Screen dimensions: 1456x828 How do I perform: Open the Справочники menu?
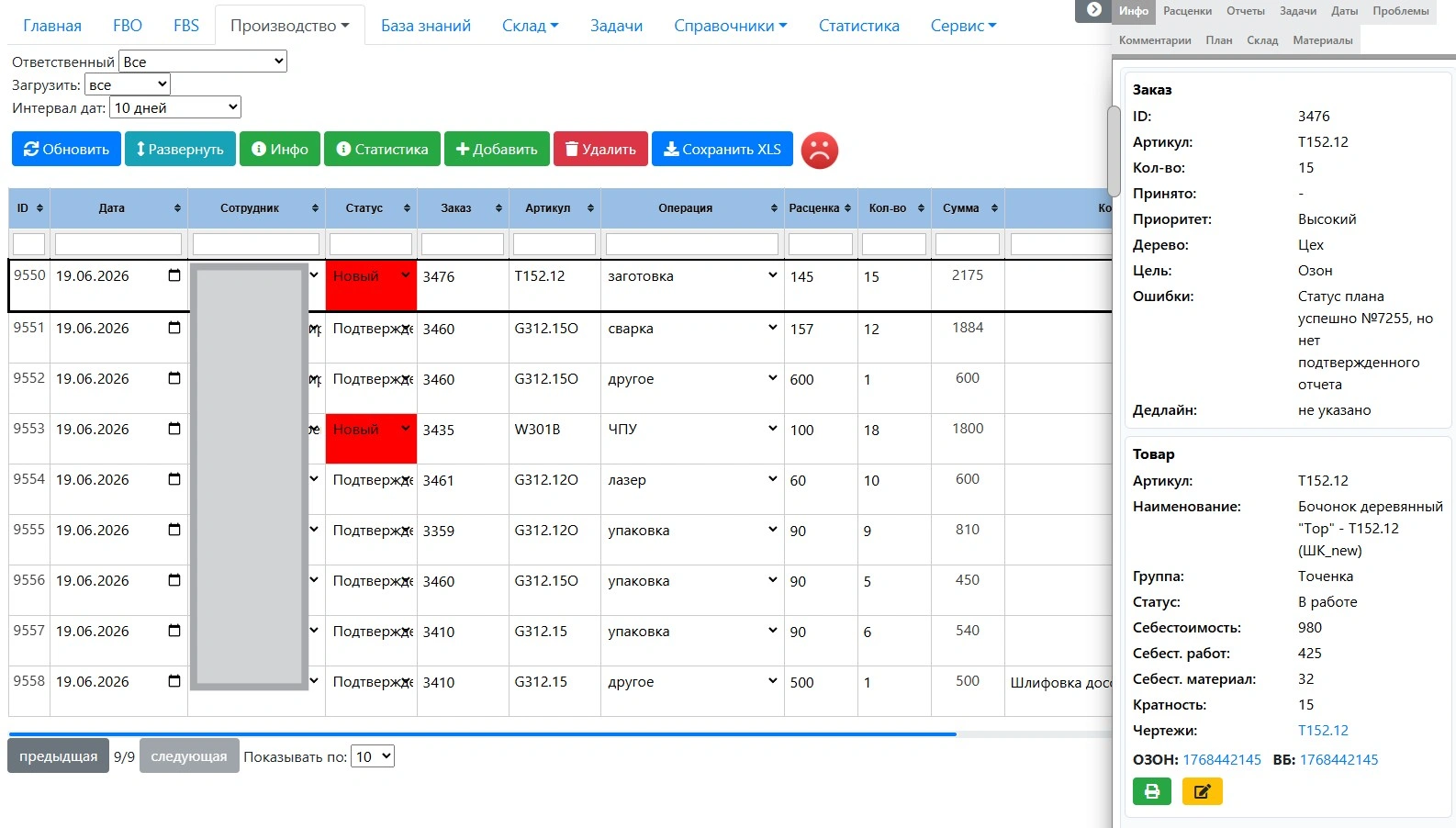click(x=731, y=26)
